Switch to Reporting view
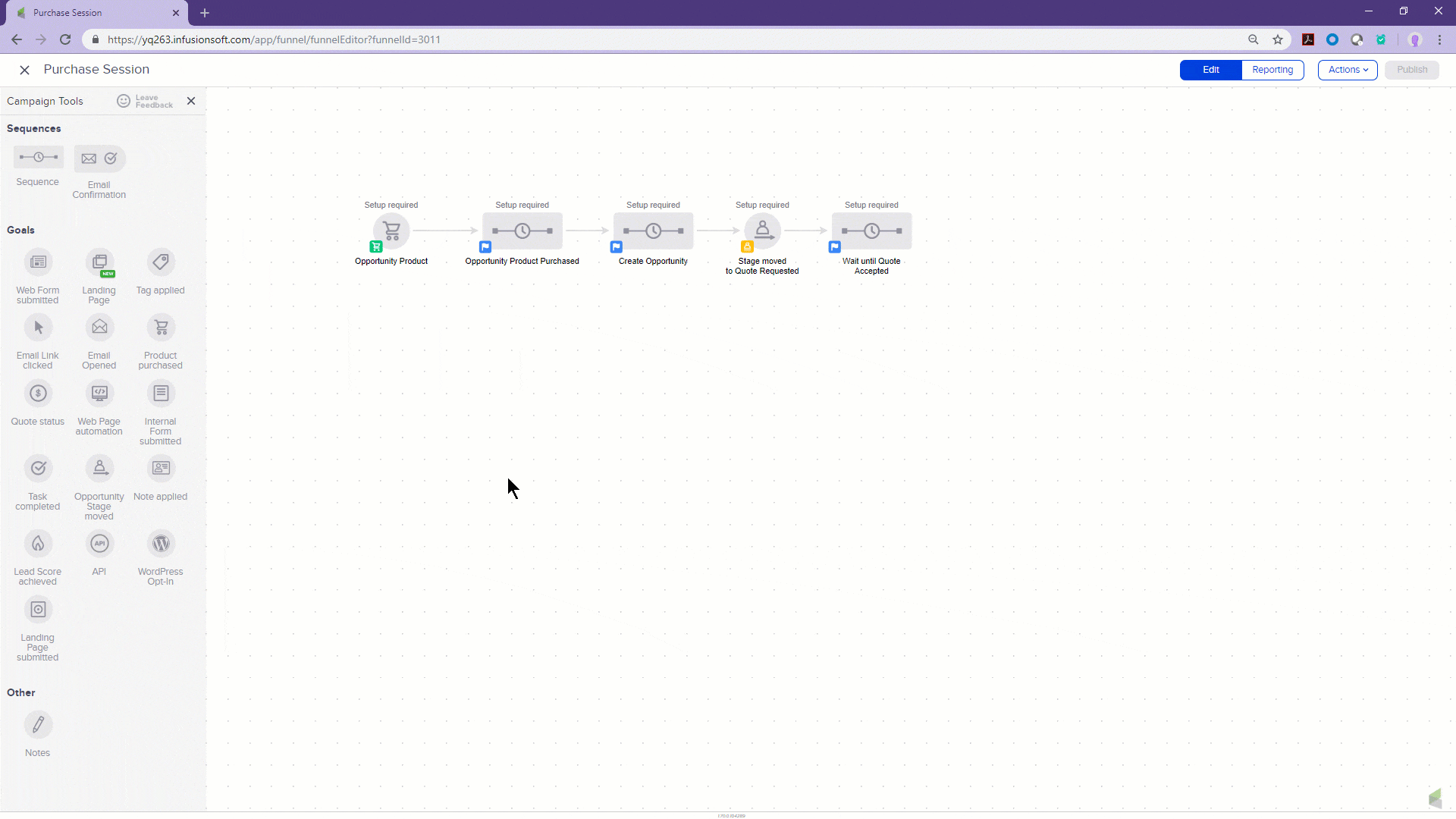Viewport: 1456px width, 819px height. click(x=1272, y=70)
